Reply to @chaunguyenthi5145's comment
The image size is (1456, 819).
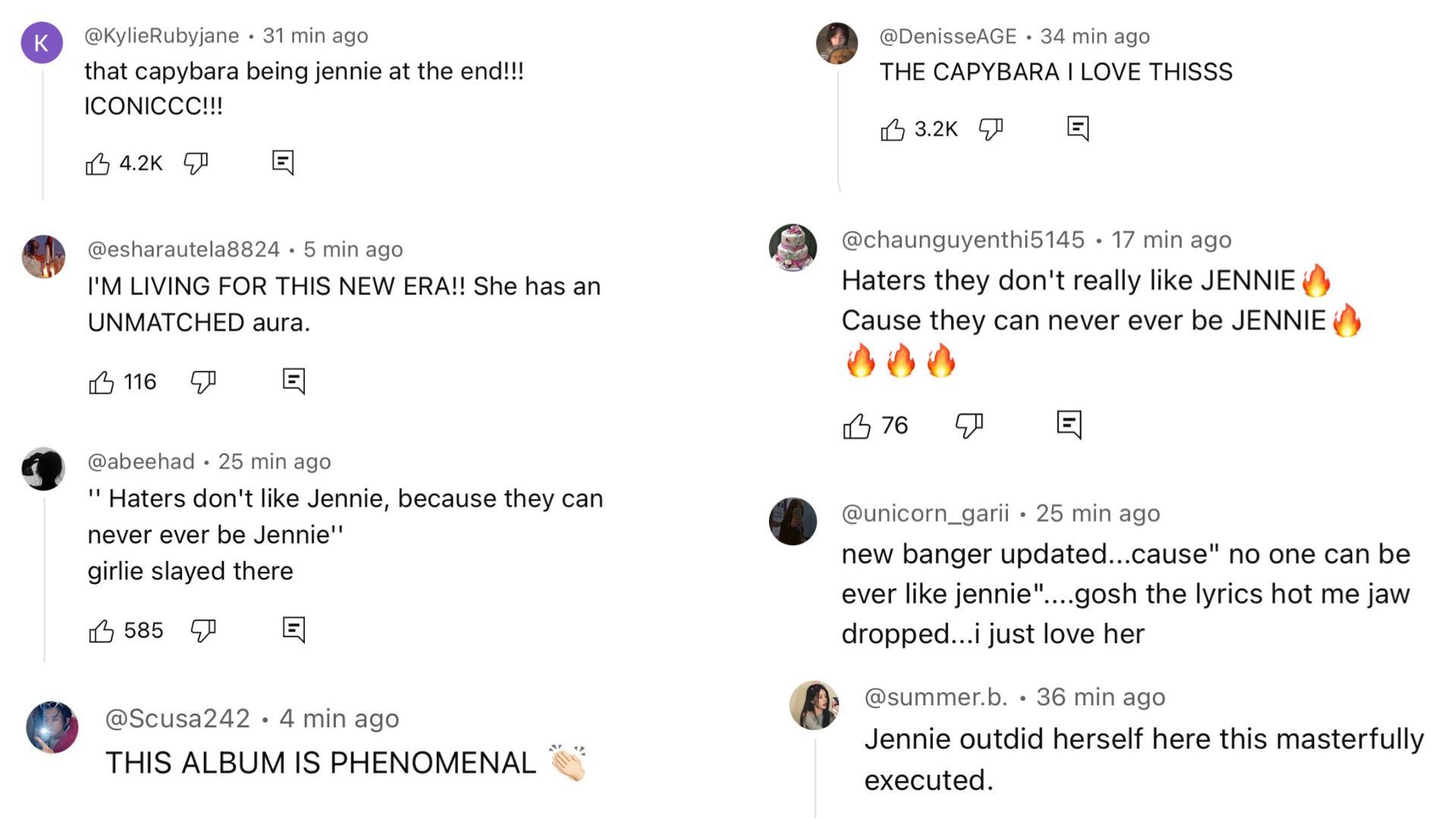1069,425
